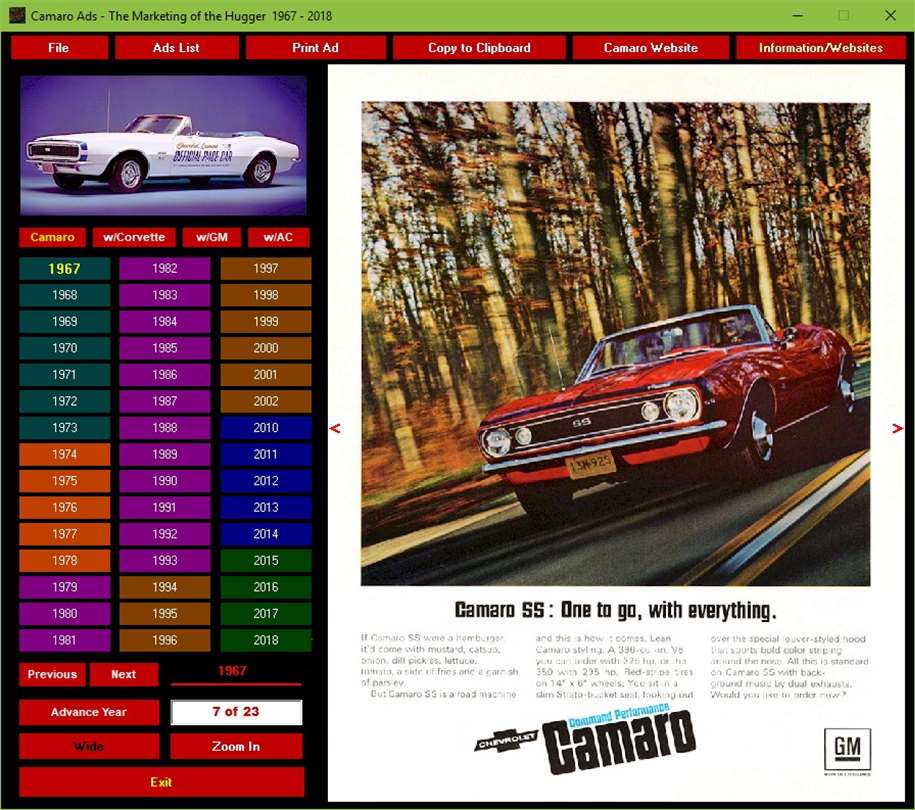The image size is (915, 810).
Task: Select year 1972
Action: coord(65,401)
